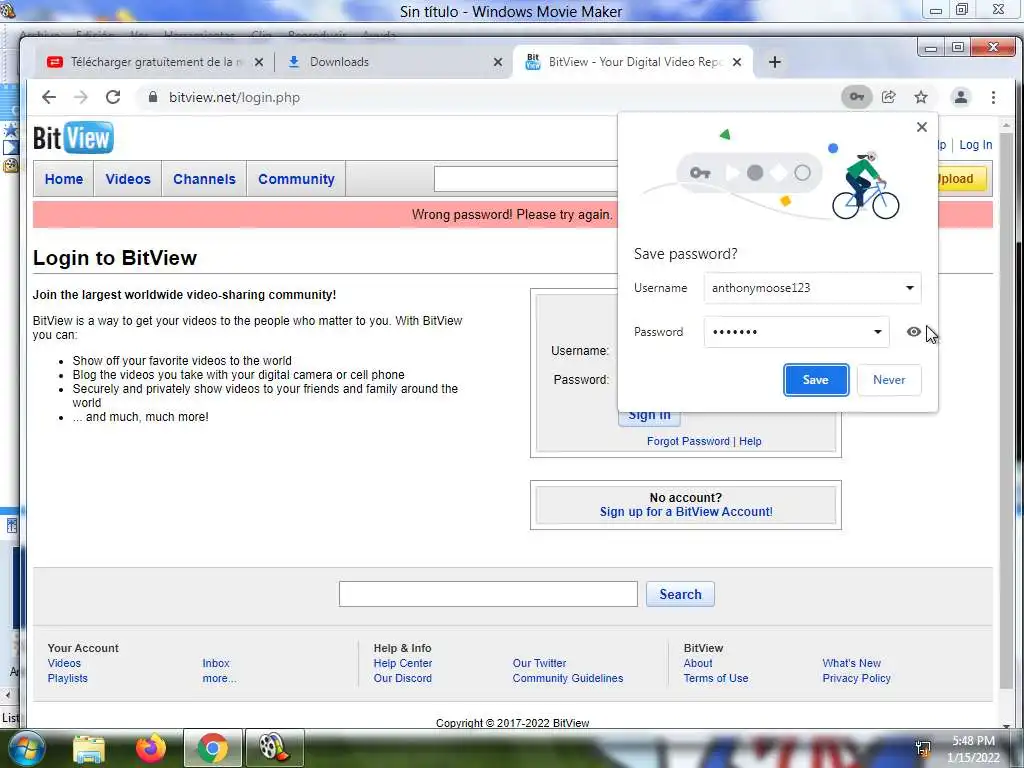
Task: Click the grayed-out forward arrow
Action: point(80,97)
